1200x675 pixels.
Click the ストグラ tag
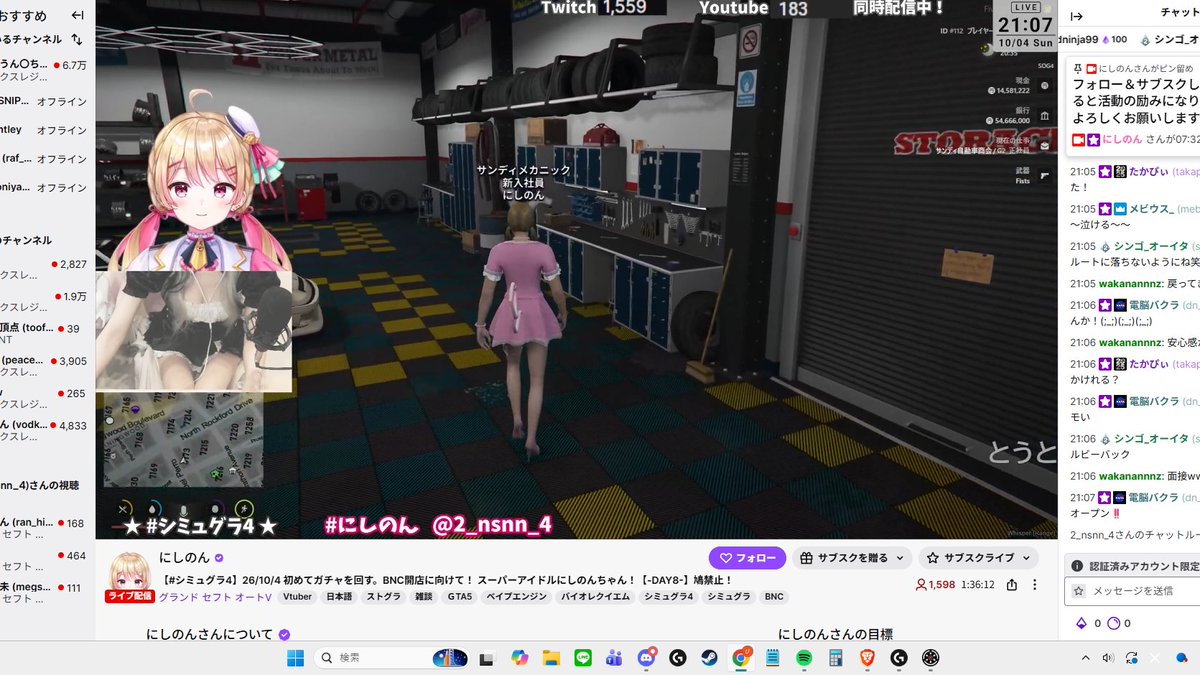click(x=383, y=597)
